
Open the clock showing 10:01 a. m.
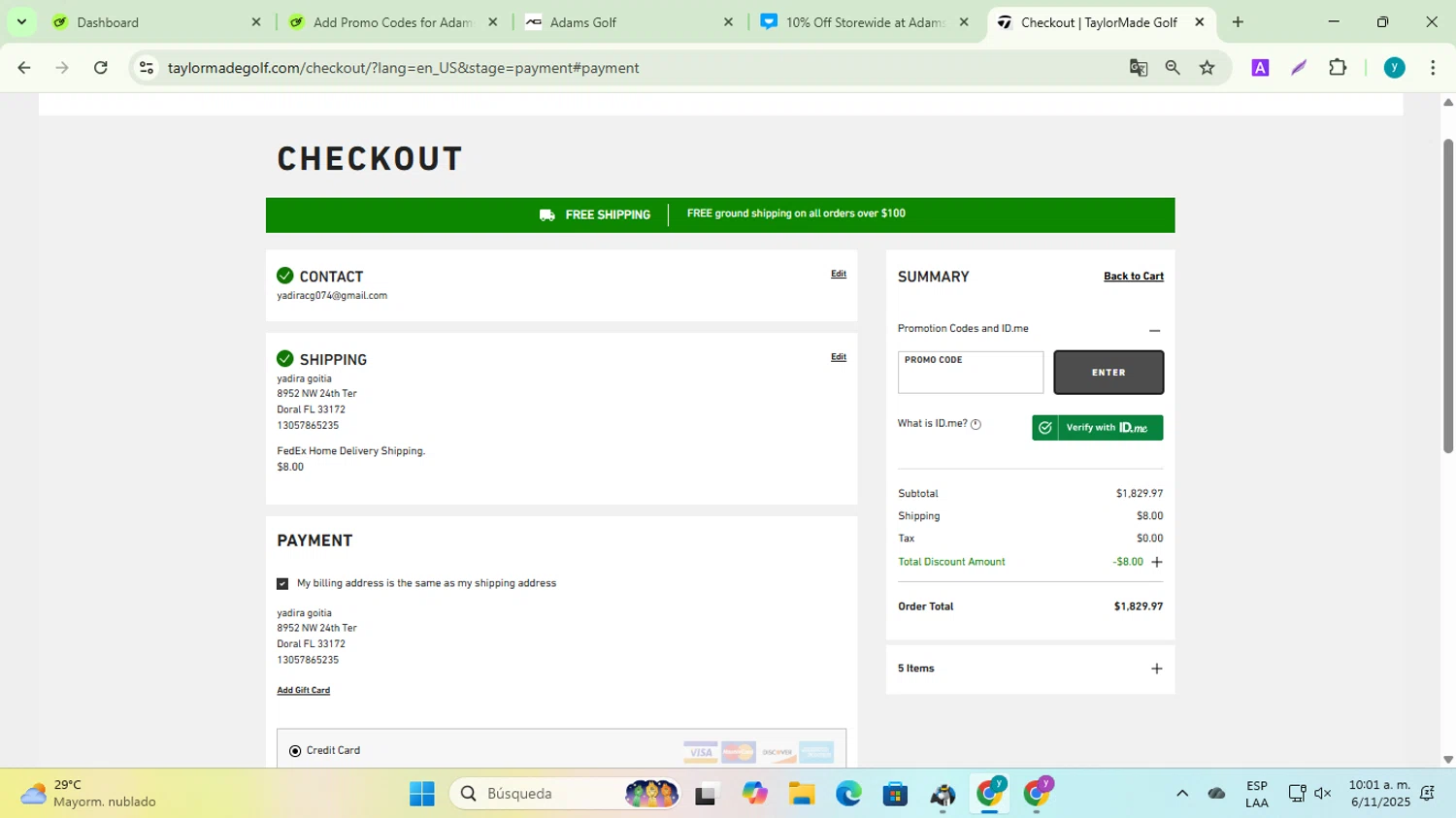coord(1379,794)
